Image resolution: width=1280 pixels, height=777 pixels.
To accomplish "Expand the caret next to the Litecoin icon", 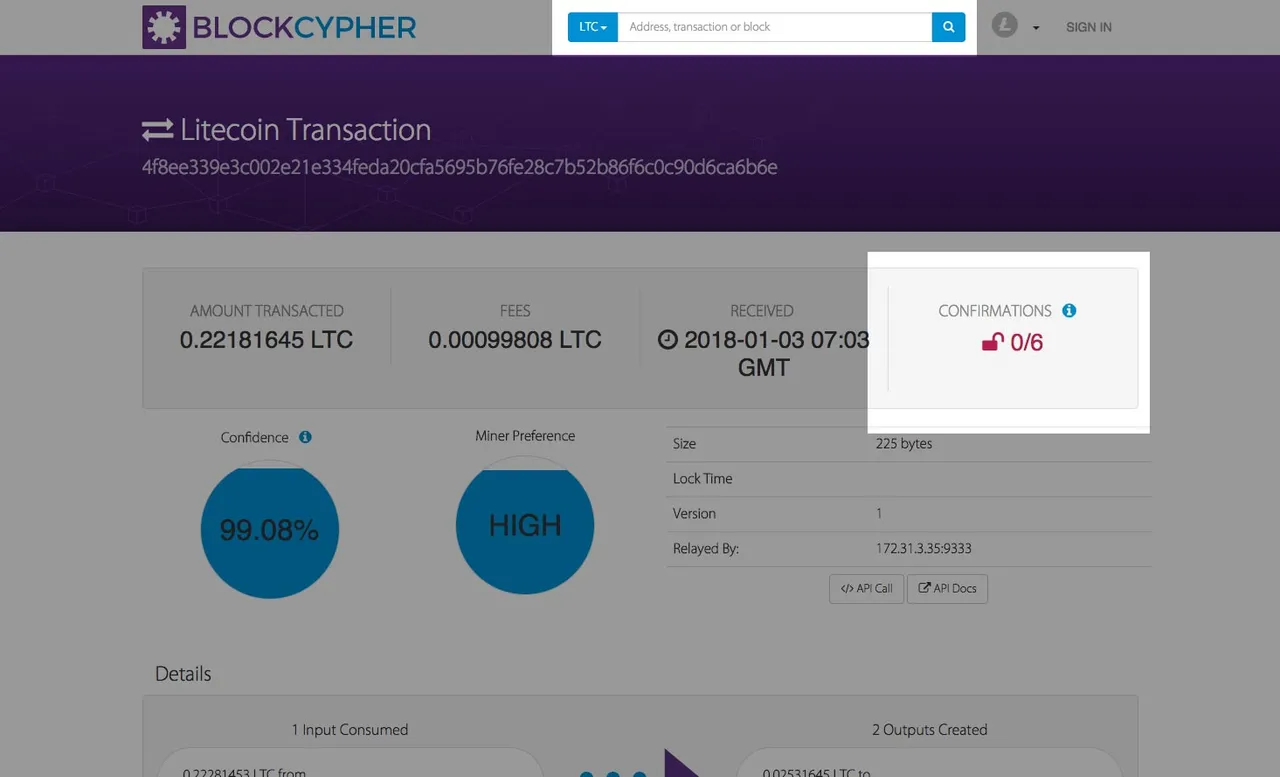I will 1036,28.
